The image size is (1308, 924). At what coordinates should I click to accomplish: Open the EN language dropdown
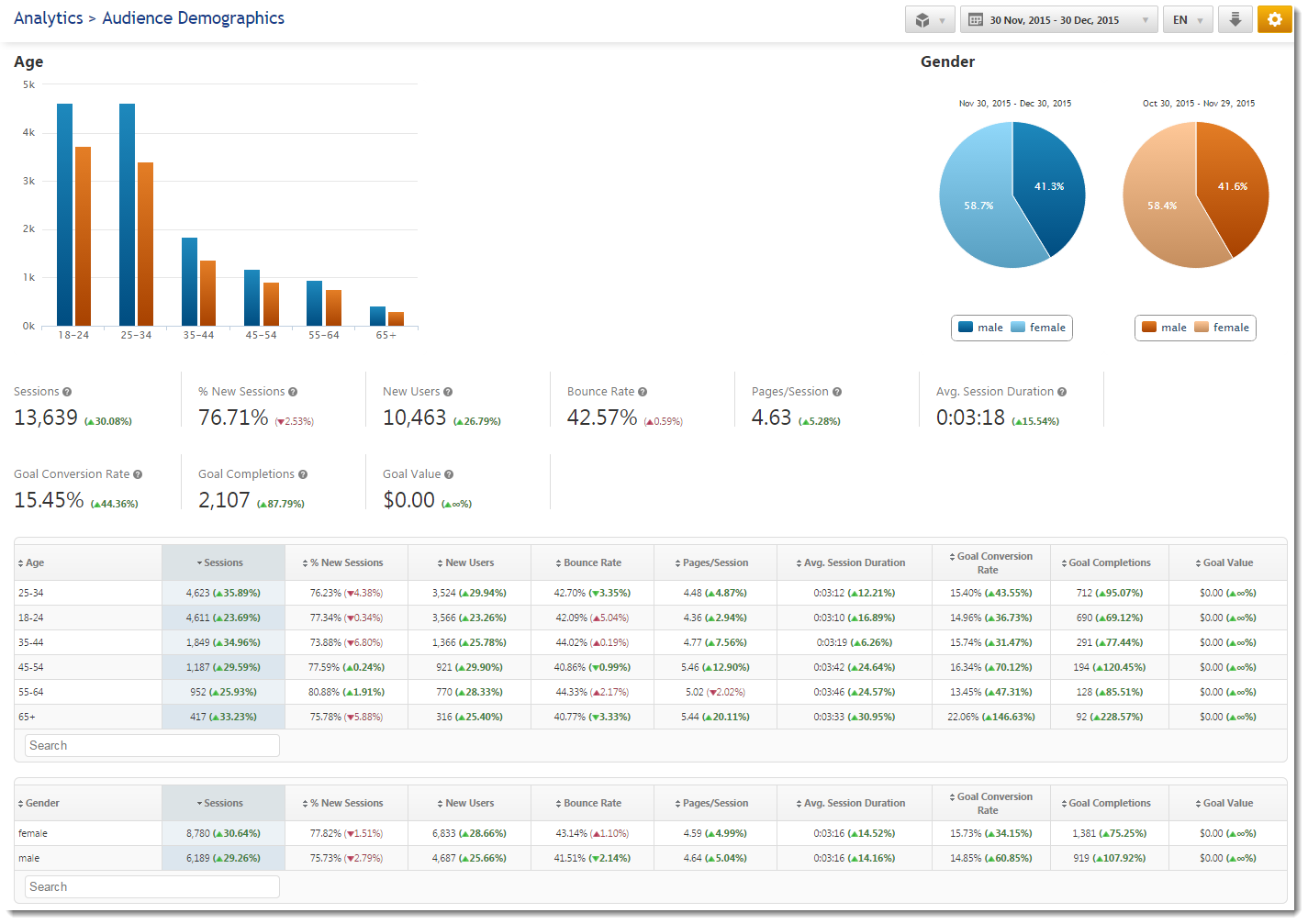point(1188,19)
